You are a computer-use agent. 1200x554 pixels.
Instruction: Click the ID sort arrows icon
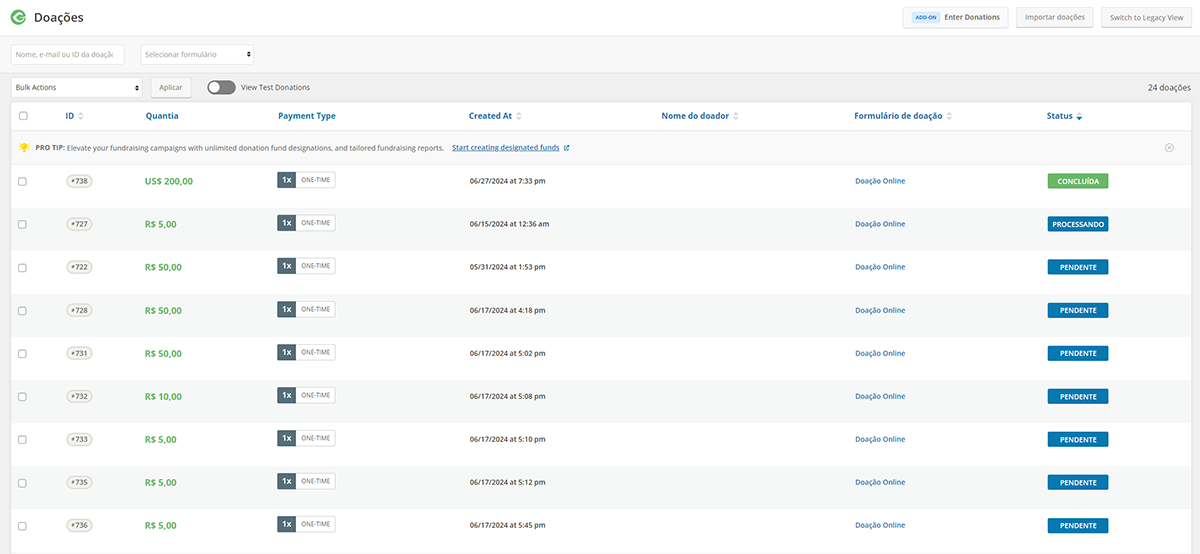(x=81, y=117)
